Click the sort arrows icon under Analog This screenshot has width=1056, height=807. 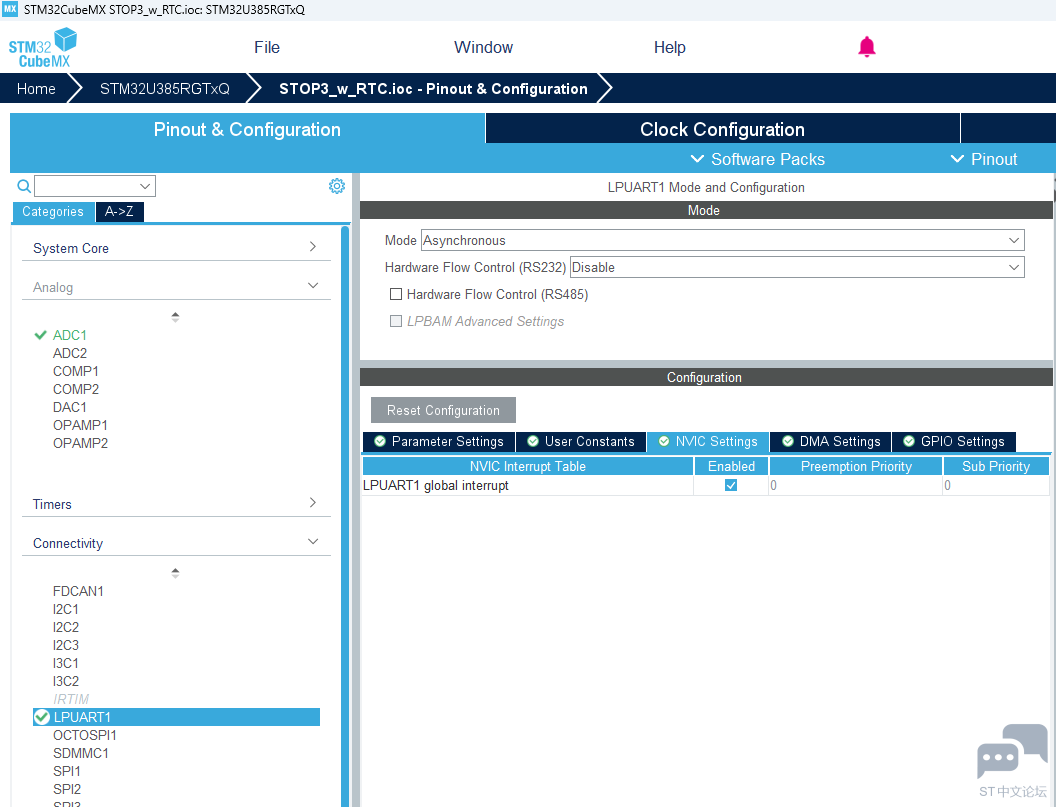click(175, 316)
